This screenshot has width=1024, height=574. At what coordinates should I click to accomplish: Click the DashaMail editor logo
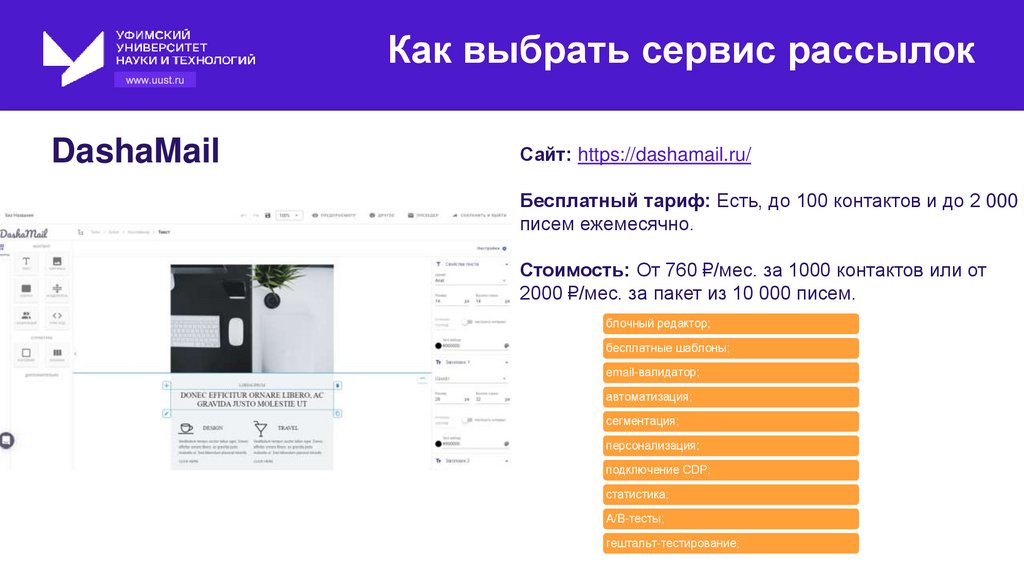pos(24,233)
